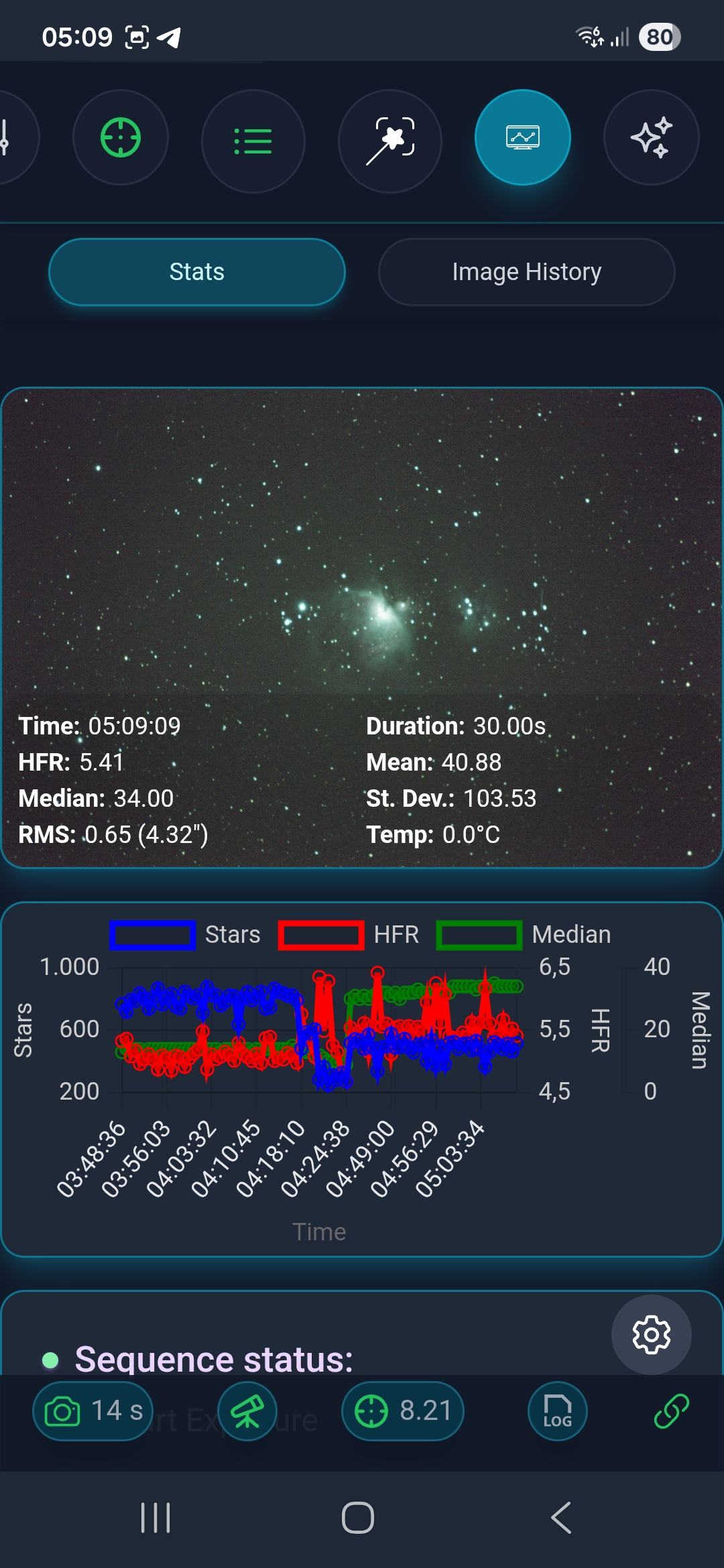Open the sparkle stars icon page
Viewport: 724px width, 1568px height.
[651, 138]
